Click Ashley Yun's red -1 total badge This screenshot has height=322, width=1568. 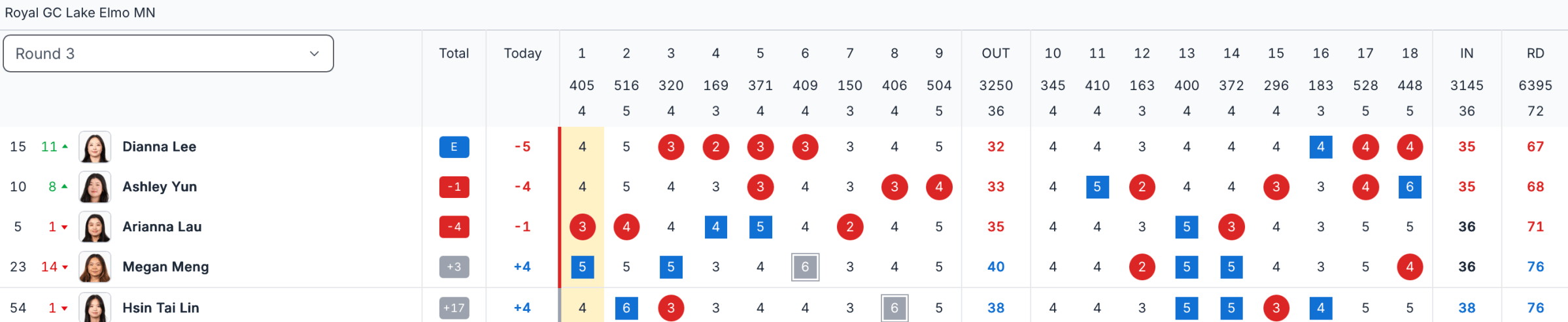pos(454,187)
